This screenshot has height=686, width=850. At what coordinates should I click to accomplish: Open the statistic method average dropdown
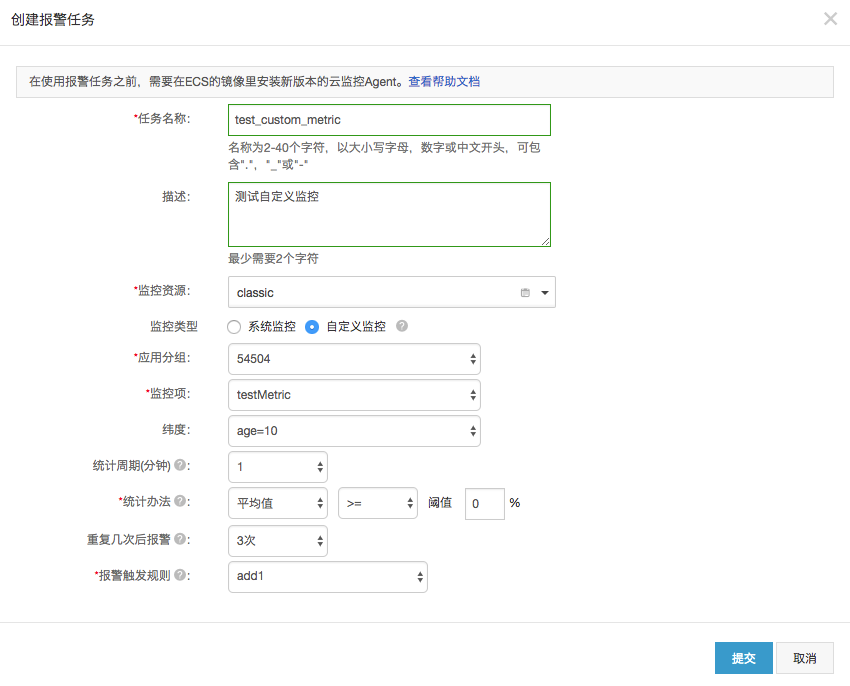coord(278,503)
